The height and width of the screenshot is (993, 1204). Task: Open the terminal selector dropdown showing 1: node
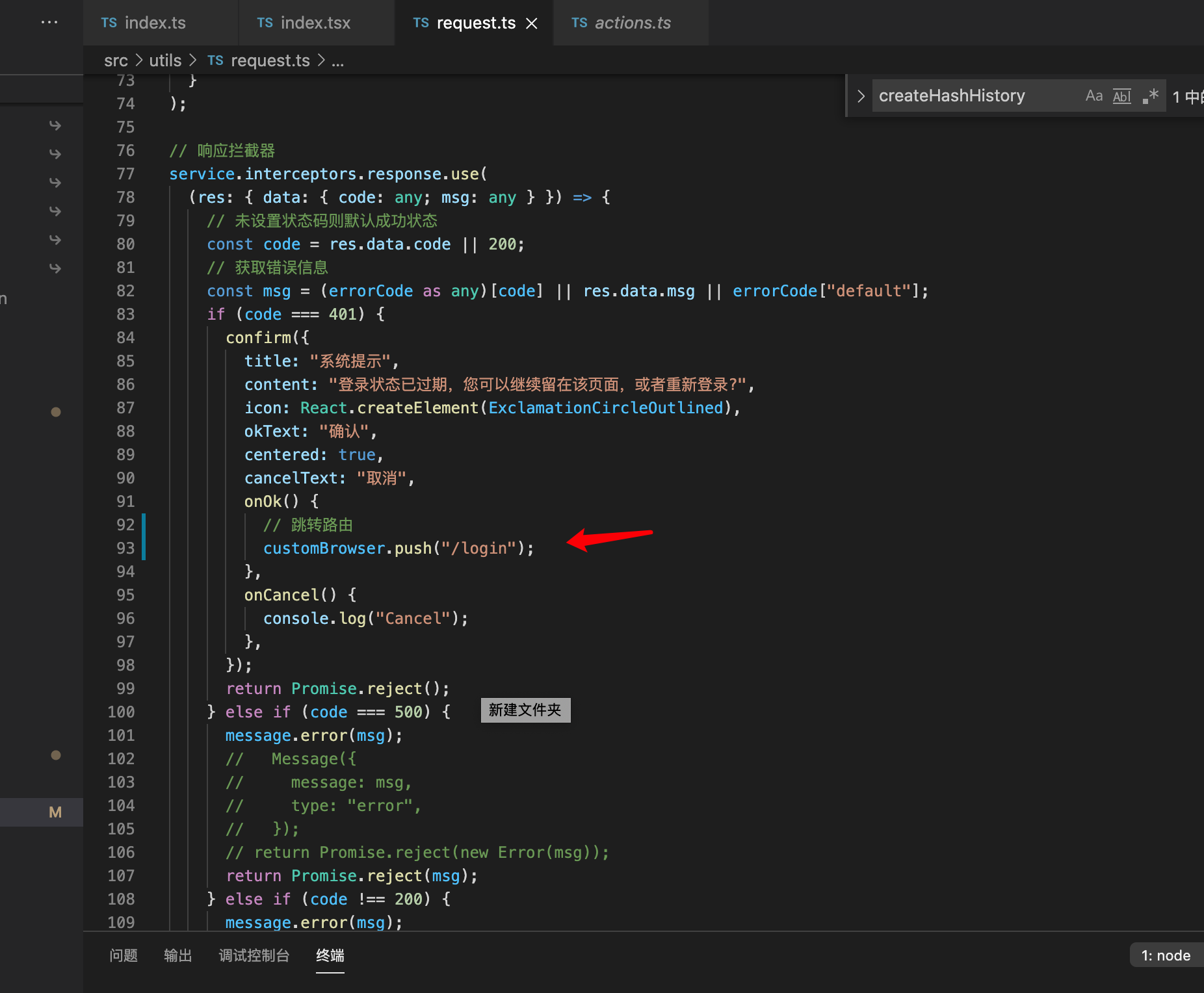(1166, 955)
